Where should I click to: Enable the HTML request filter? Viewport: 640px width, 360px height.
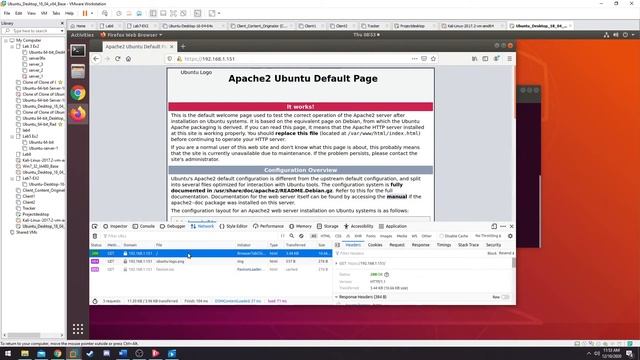click(325, 236)
